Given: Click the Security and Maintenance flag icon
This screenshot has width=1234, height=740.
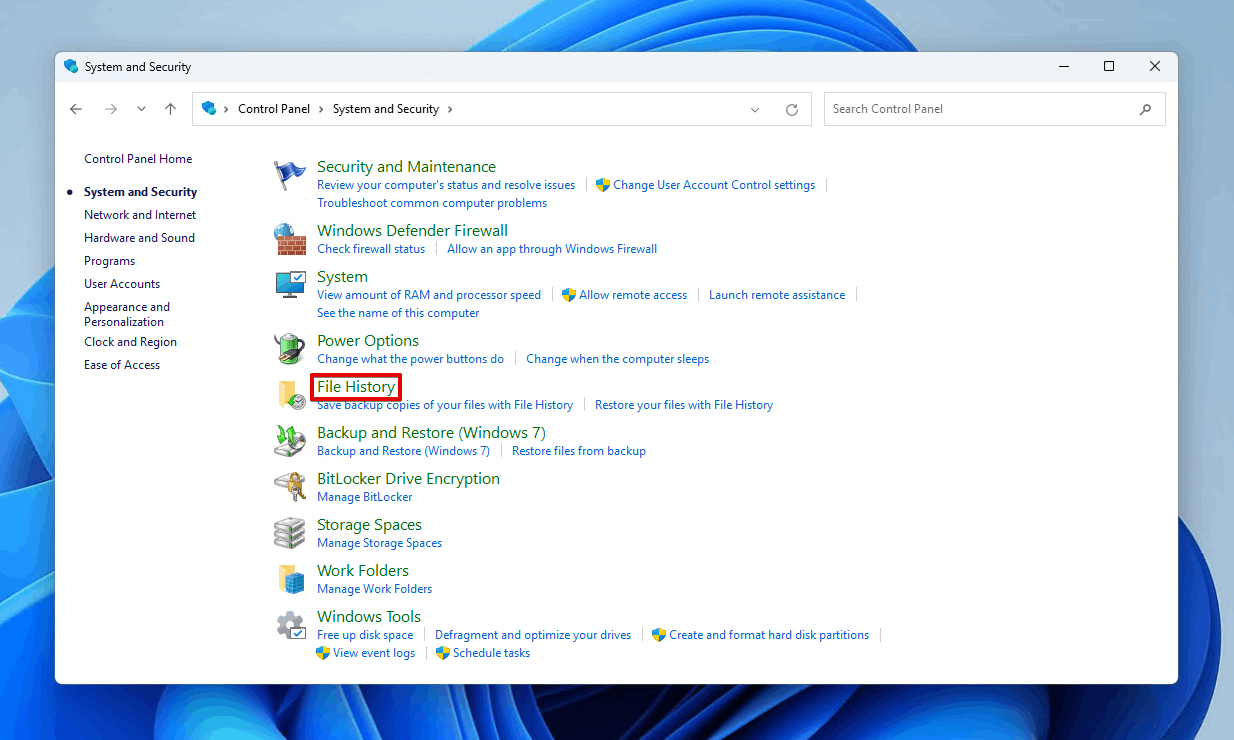Looking at the screenshot, I should coord(290,175).
